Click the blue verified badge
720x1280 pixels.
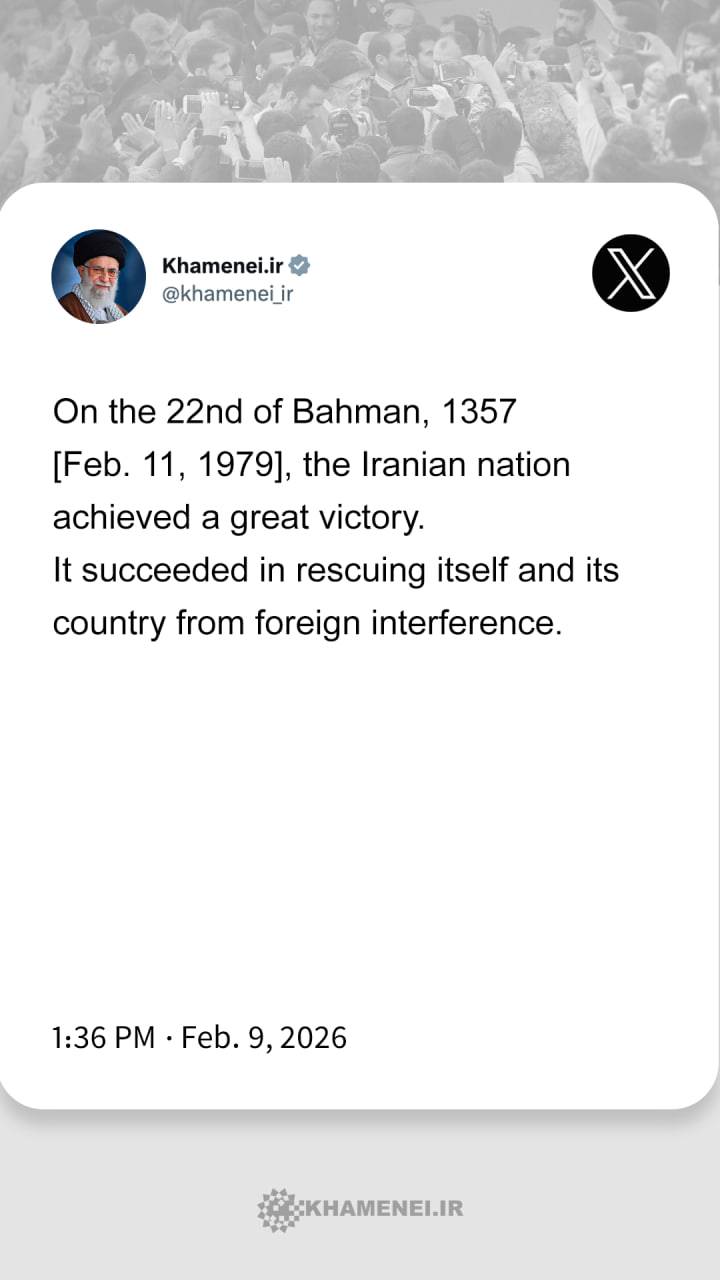pyautogui.click(x=299, y=265)
